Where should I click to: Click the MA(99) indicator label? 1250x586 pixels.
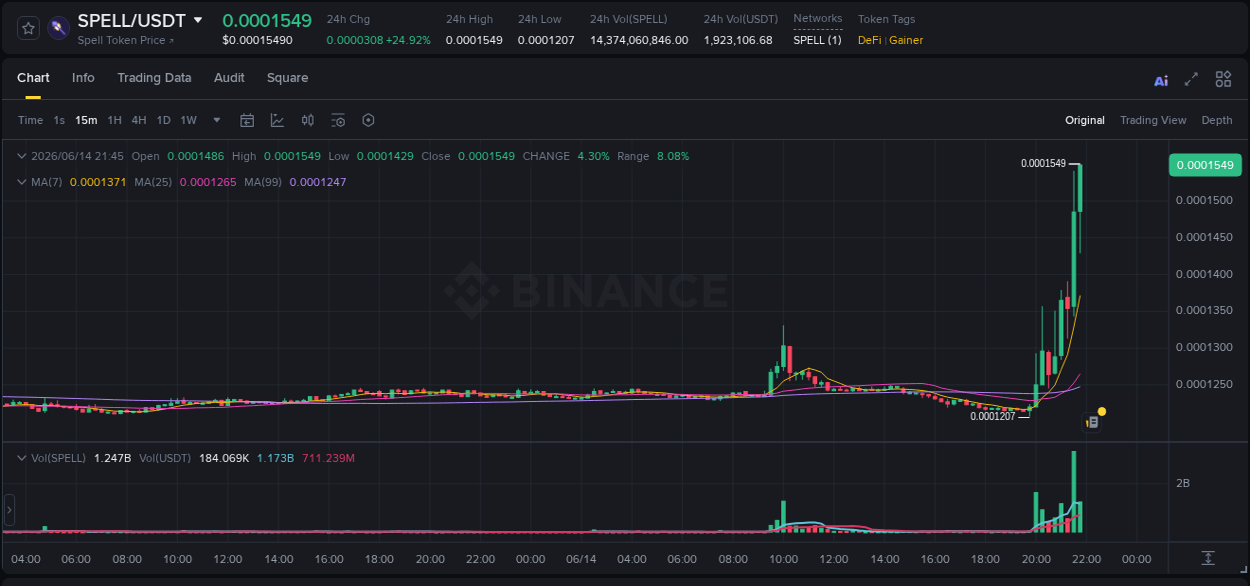click(x=263, y=182)
